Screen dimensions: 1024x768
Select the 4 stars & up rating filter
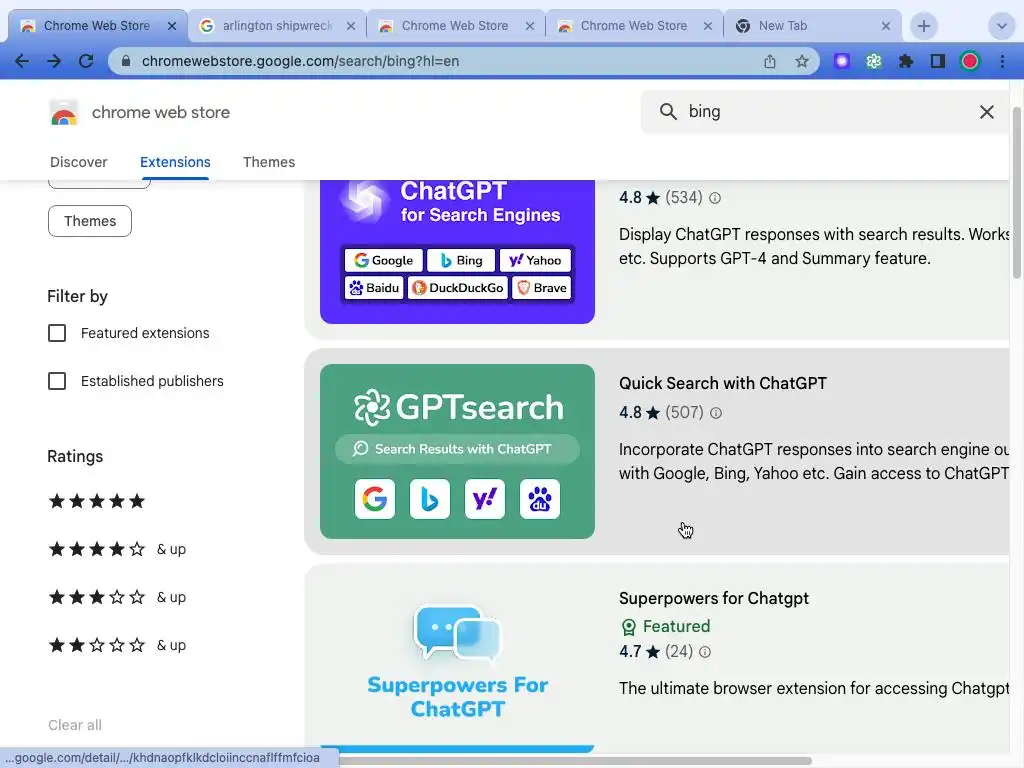(118, 549)
